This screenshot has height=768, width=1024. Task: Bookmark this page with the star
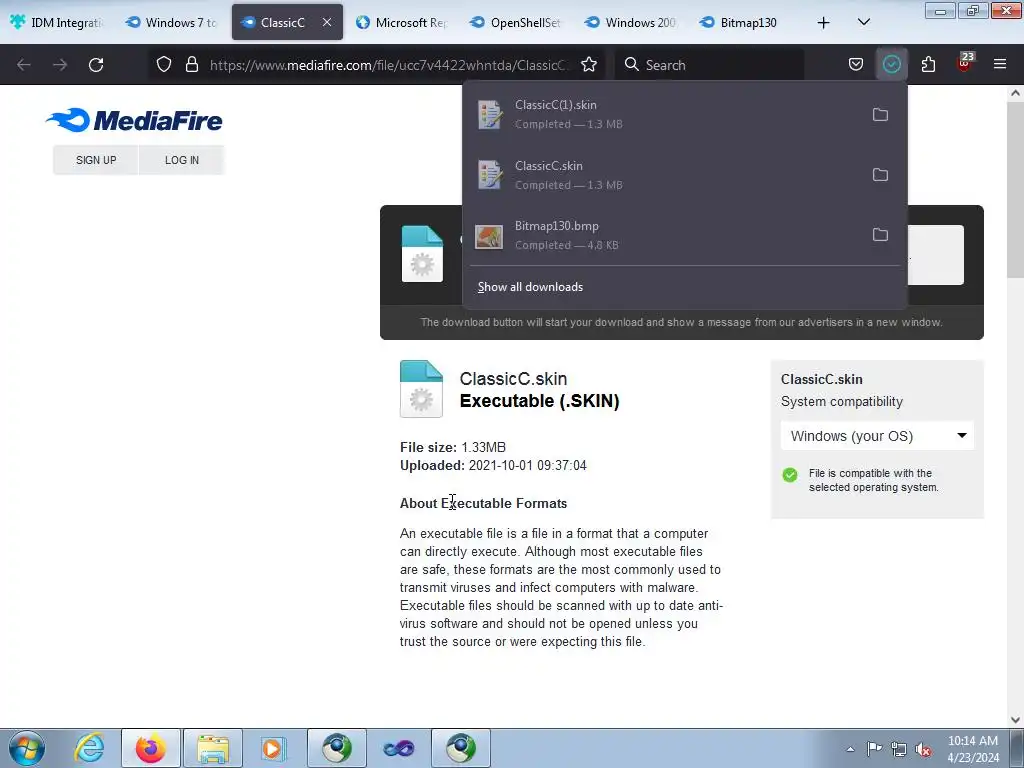pyautogui.click(x=589, y=65)
